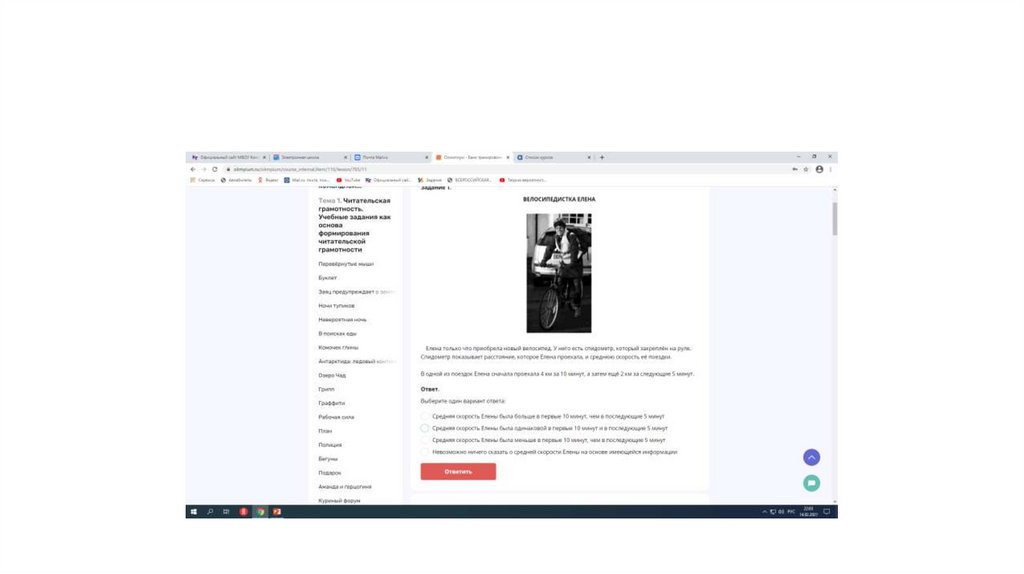Open the YouTube bookmark
The width and height of the screenshot is (1024, 574).
tap(348, 180)
